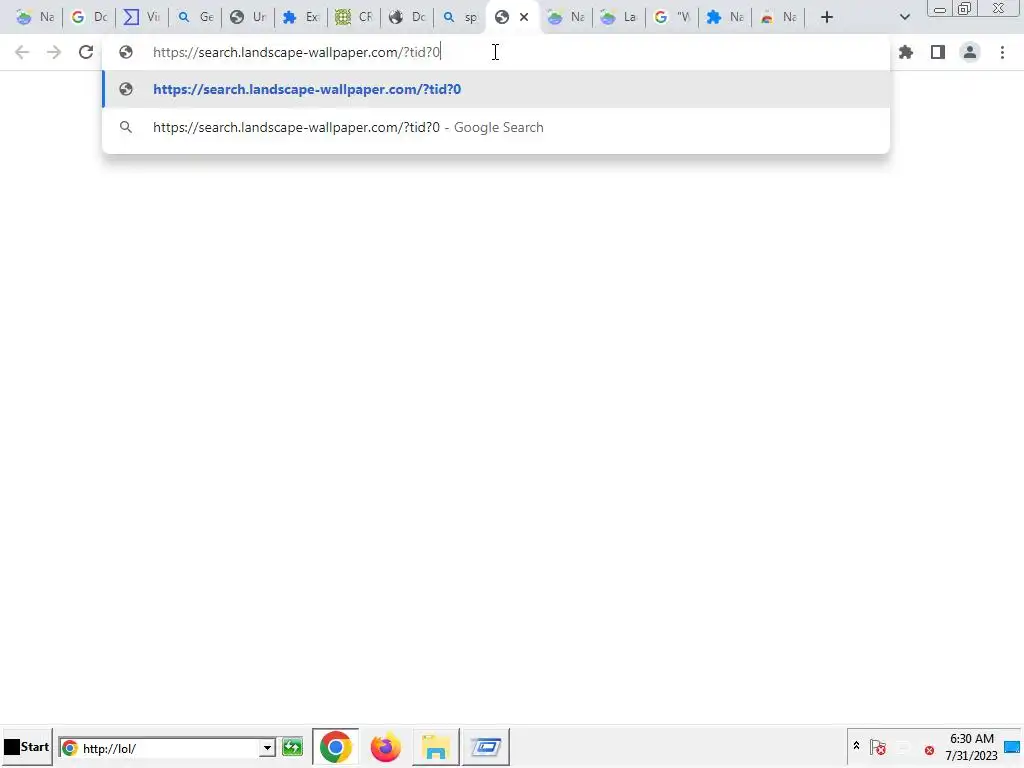Select the Google Search suggestion row

coord(496,127)
